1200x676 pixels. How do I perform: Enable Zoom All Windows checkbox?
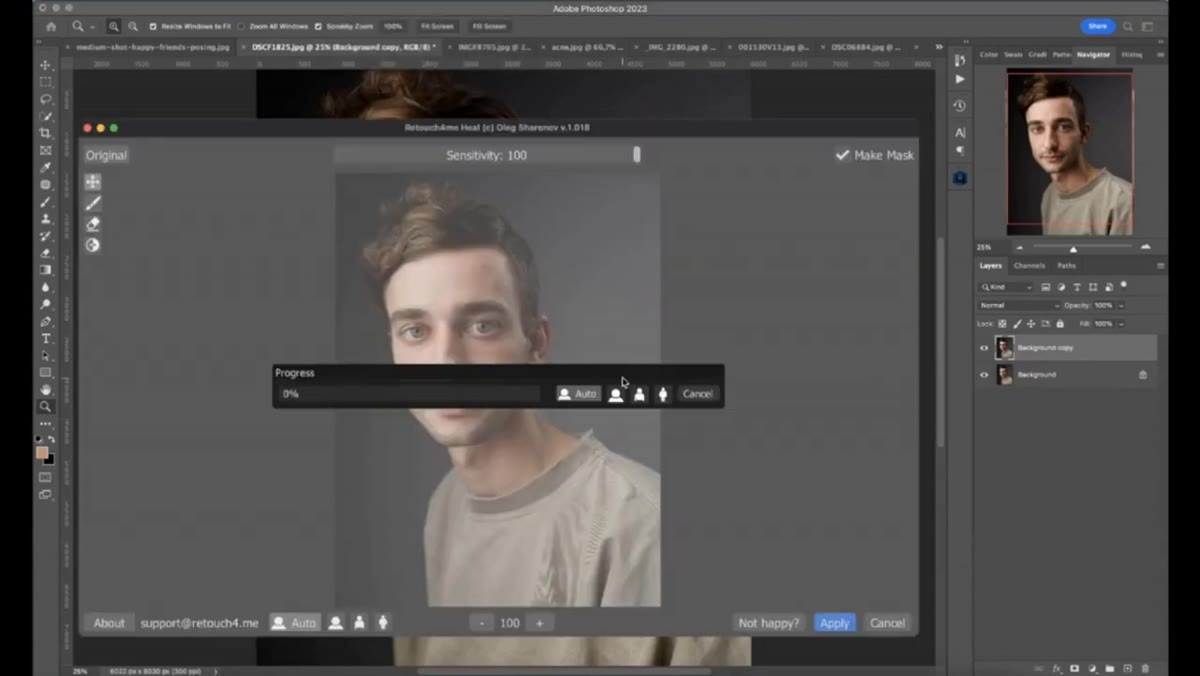[x=242, y=26]
